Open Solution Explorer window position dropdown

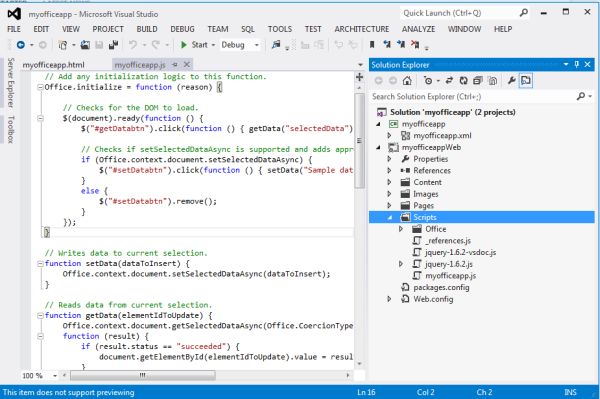[x=566, y=65]
